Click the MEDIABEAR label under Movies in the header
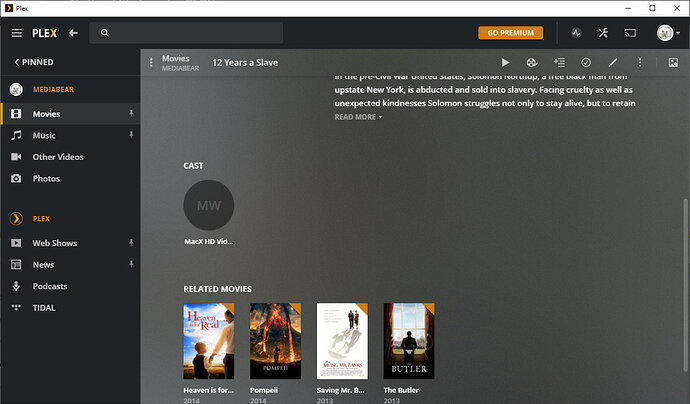 coord(180,68)
